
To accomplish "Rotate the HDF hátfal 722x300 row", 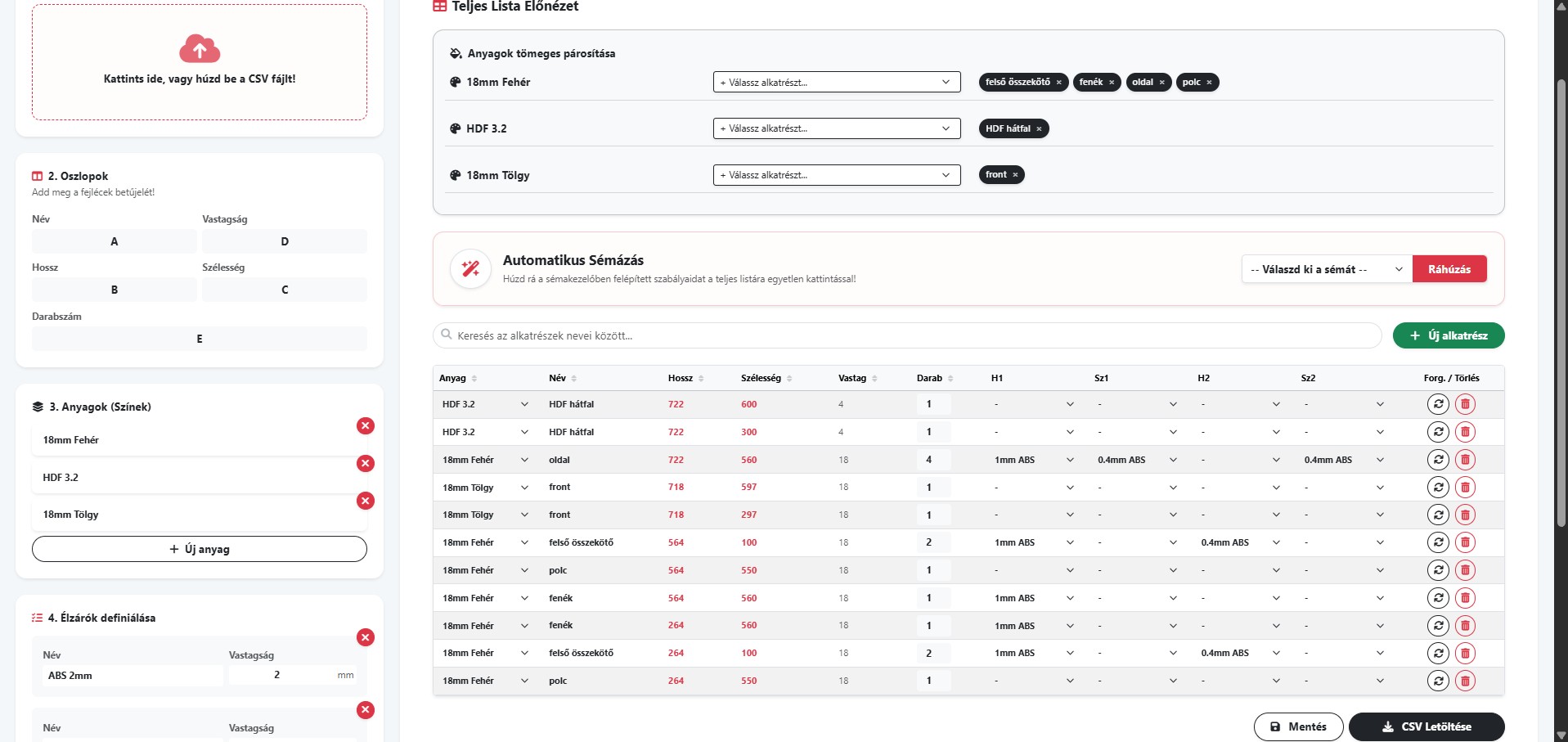I will click(1438, 432).
